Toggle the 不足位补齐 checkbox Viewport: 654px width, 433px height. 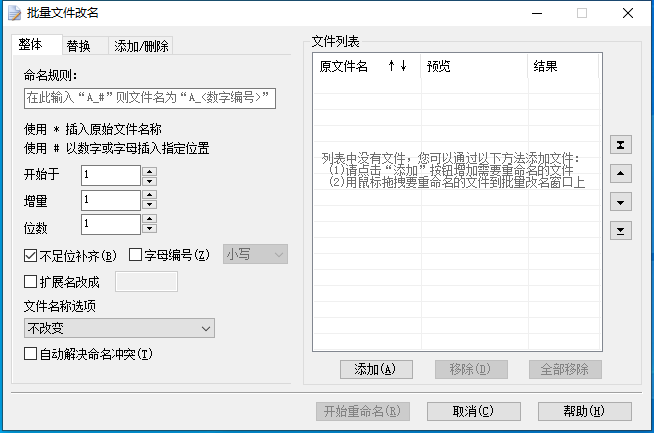(29, 254)
